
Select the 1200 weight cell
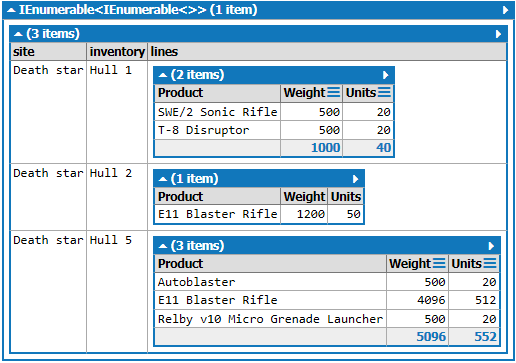[x=304, y=214]
